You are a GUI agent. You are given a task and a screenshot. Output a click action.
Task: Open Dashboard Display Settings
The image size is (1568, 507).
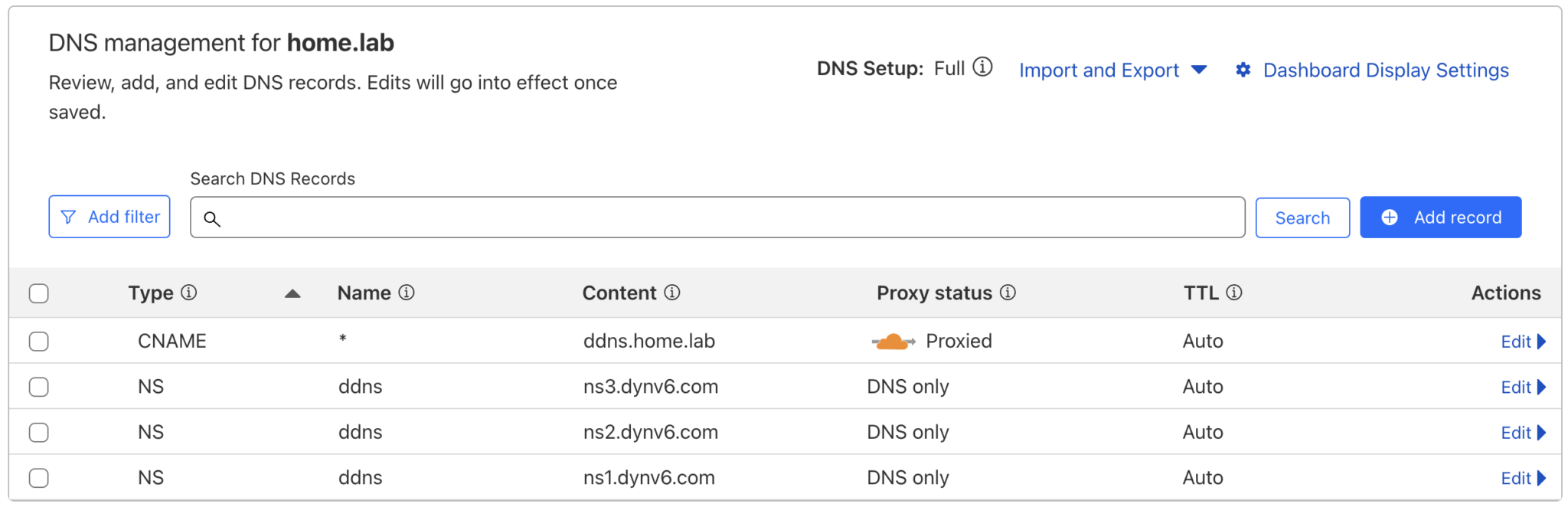coord(1386,70)
